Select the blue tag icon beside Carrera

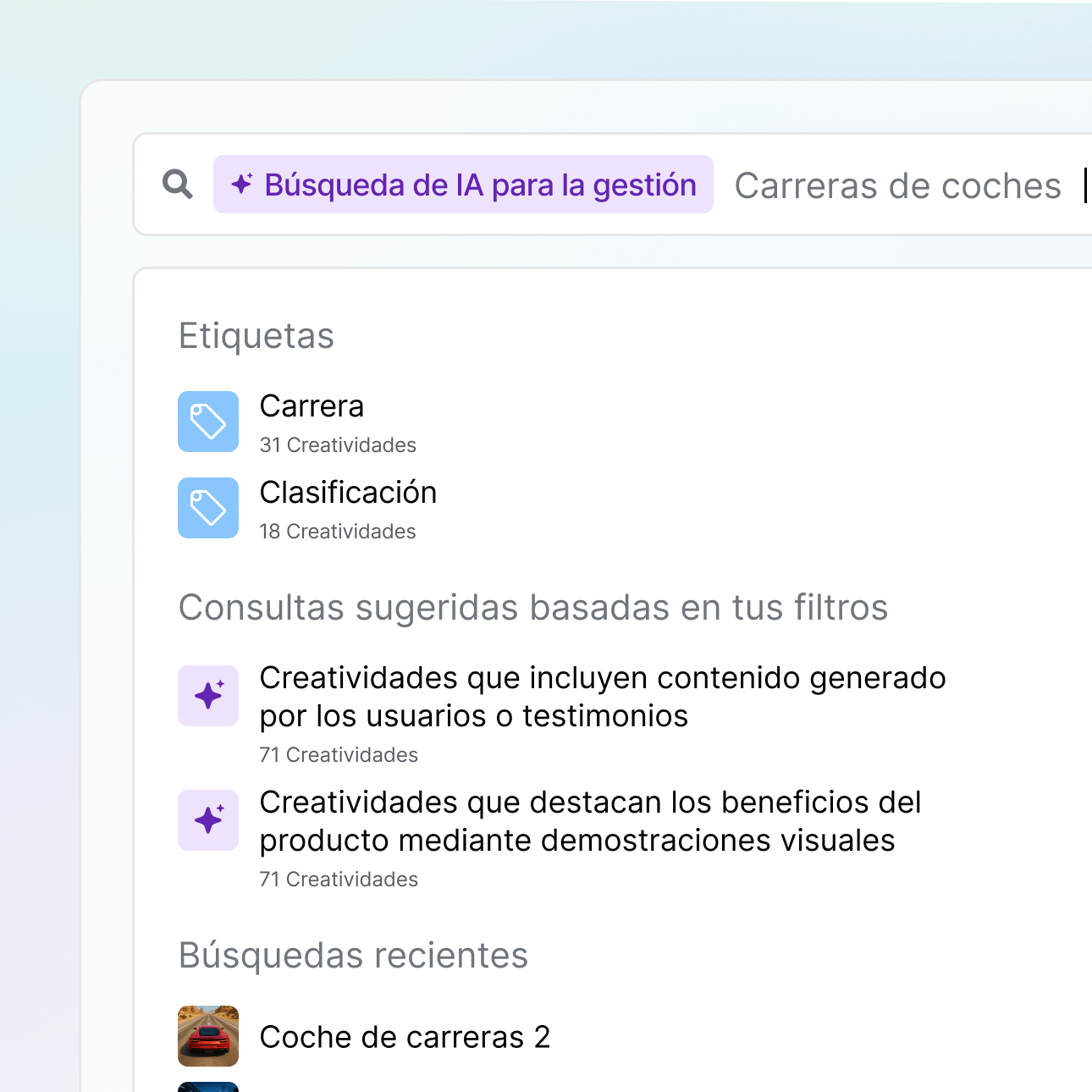[208, 422]
